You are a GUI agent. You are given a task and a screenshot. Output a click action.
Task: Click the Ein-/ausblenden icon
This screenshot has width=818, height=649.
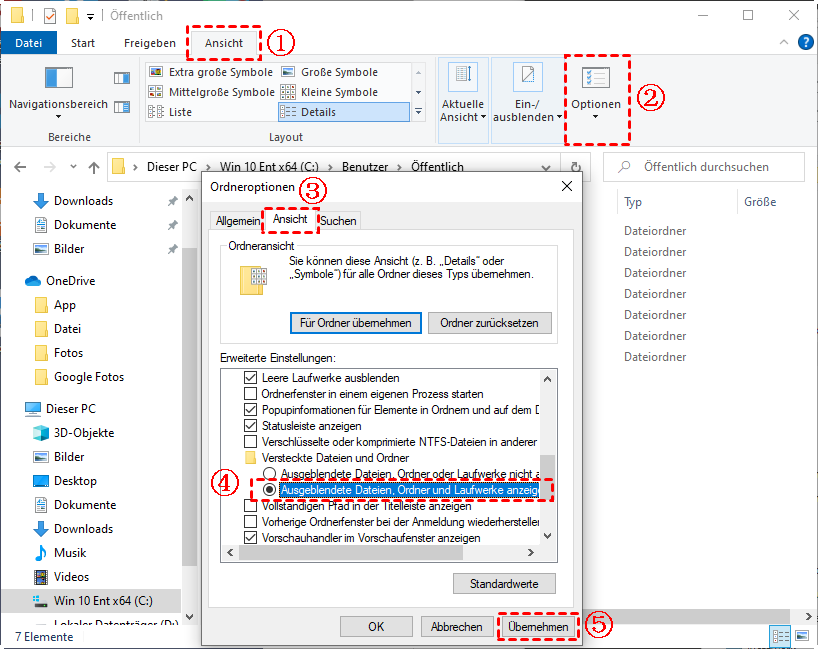pos(527,78)
